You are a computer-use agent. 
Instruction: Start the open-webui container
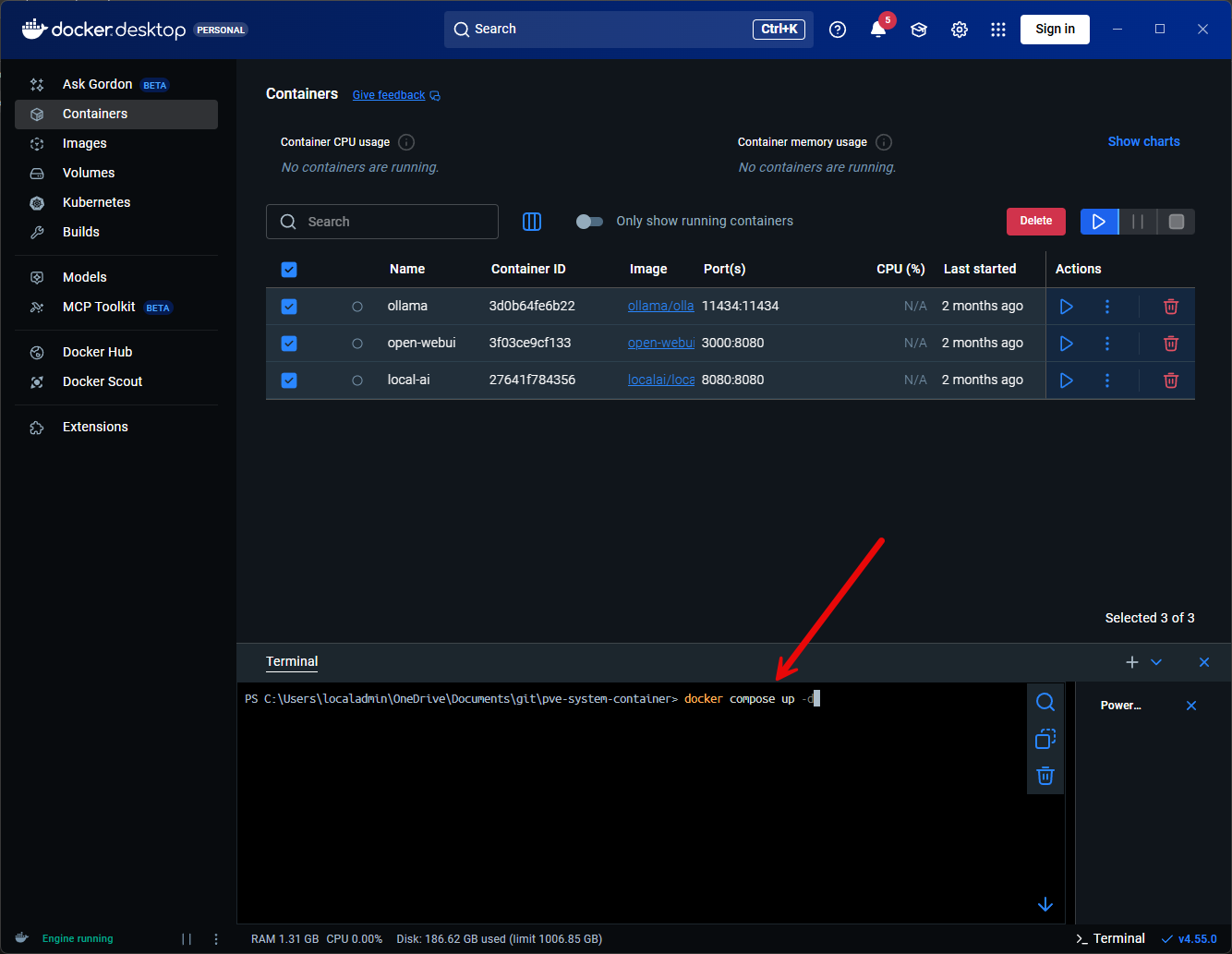point(1067,344)
